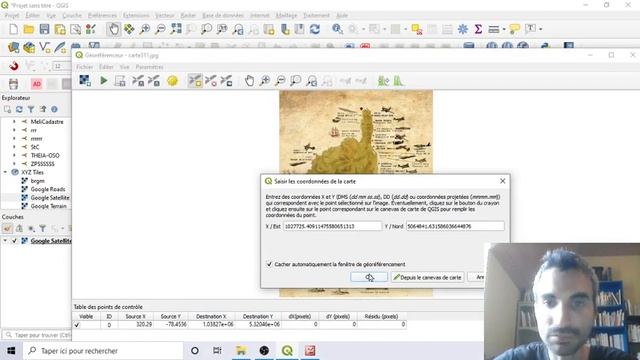Image resolution: width=640 pixels, height=360 pixels.
Task: Select the Measure Line ruler tool
Action: (493, 29)
